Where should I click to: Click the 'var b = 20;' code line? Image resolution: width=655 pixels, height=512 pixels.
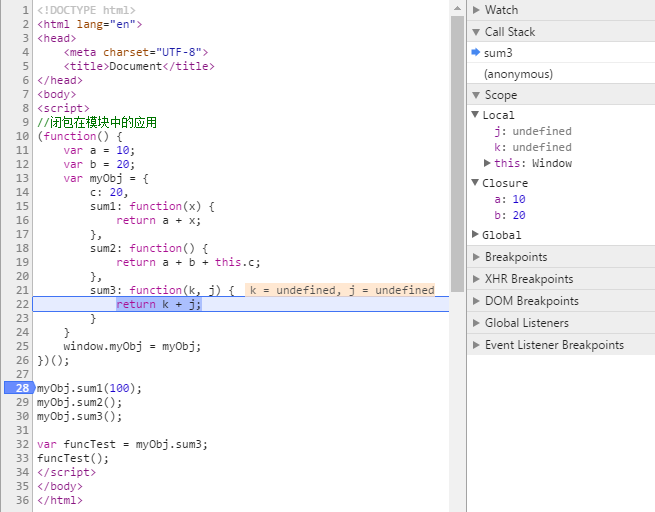tap(99, 164)
